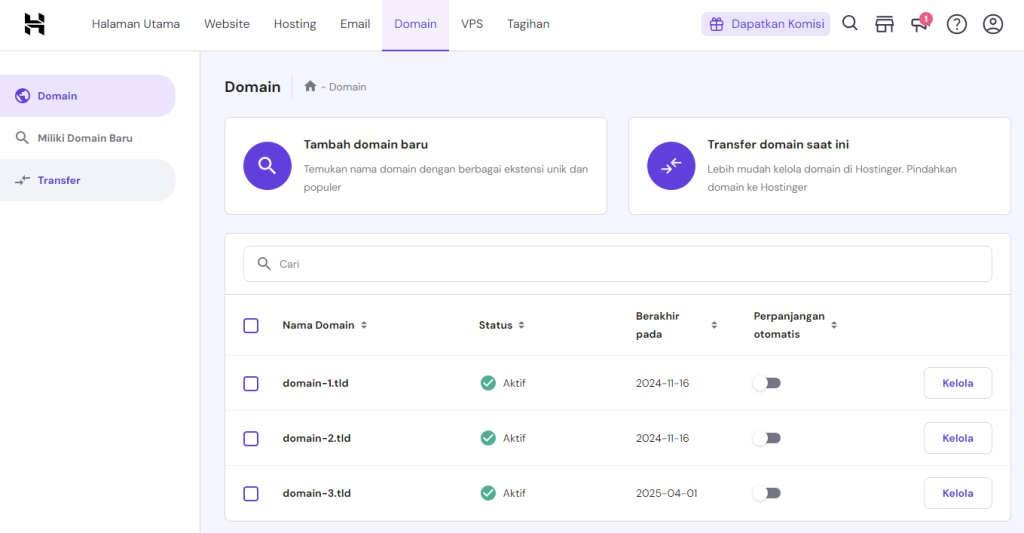Viewport: 1024px width, 533px height.
Task: Click the home icon in breadcrumb
Action: pos(310,86)
